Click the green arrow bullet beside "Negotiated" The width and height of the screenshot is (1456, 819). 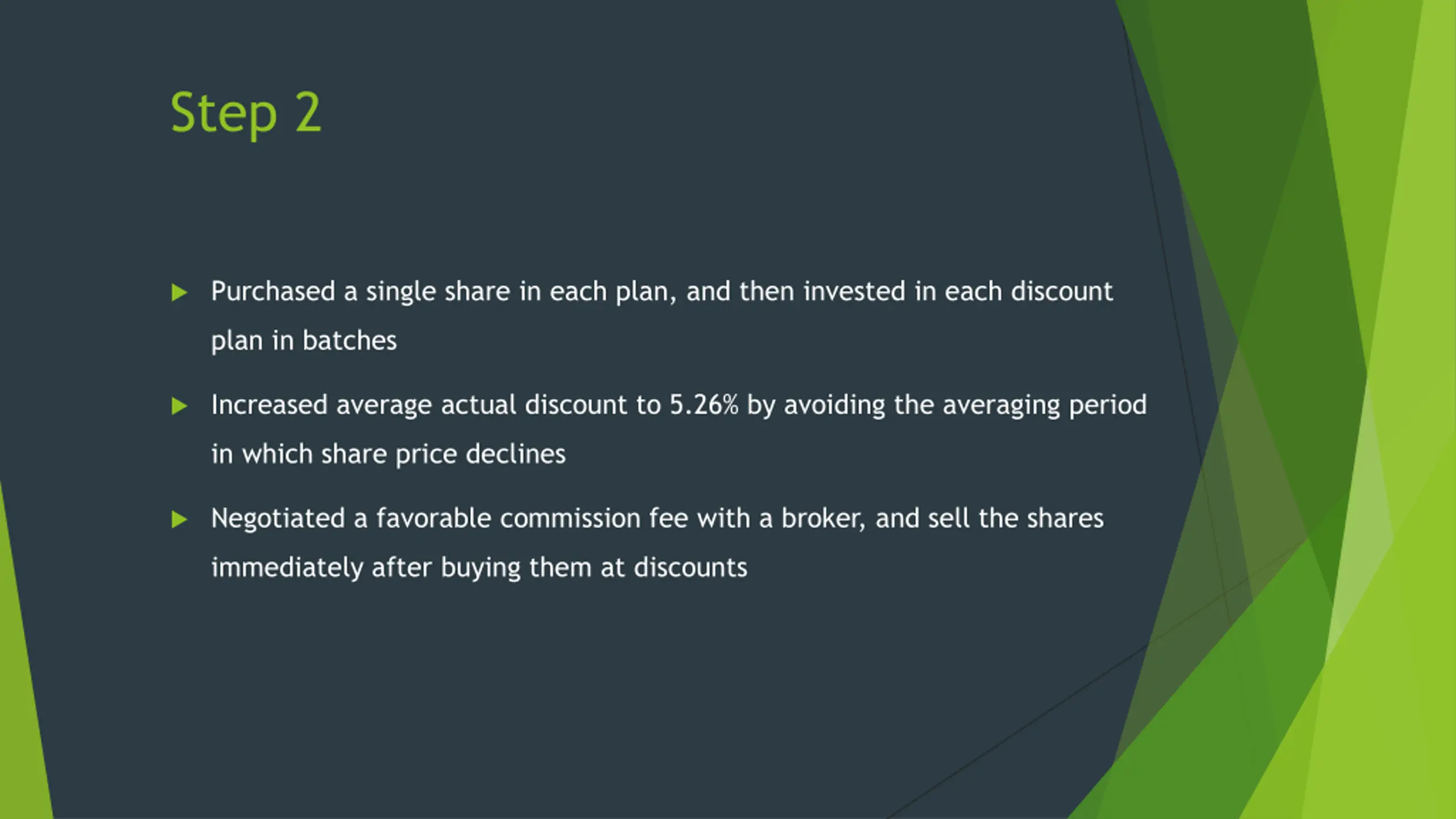tap(179, 519)
